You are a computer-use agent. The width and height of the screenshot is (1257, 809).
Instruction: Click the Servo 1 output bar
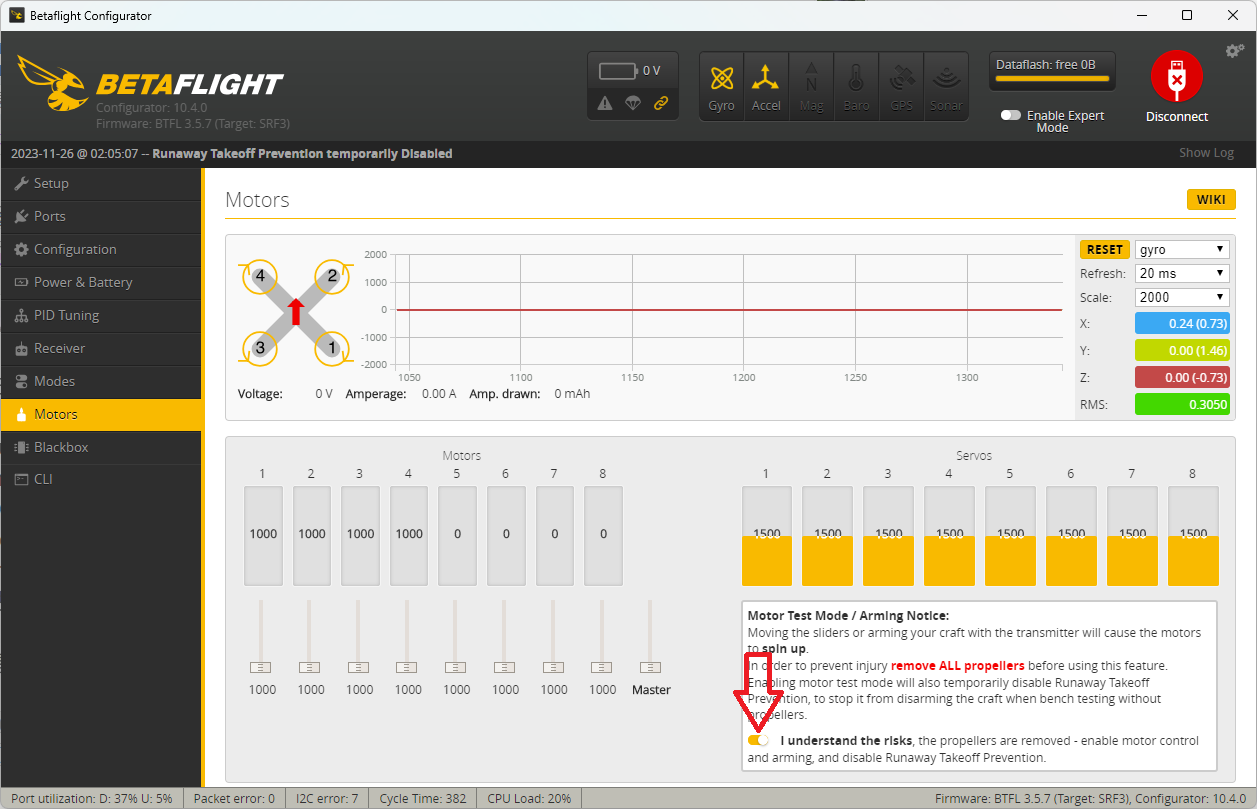click(x=767, y=536)
